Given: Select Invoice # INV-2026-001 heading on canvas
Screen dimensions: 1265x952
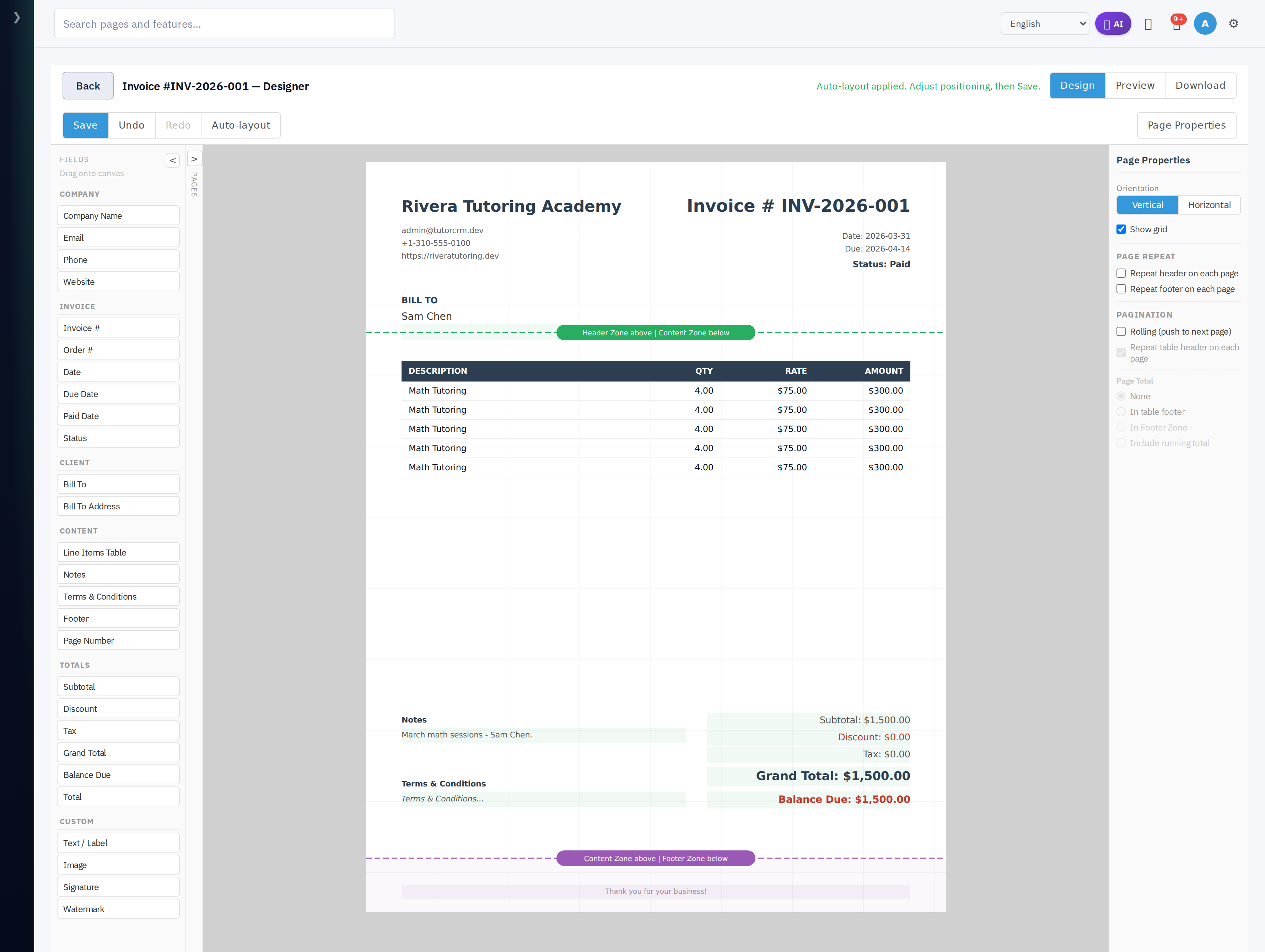Looking at the screenshot, I should click(x=798, y=206).
